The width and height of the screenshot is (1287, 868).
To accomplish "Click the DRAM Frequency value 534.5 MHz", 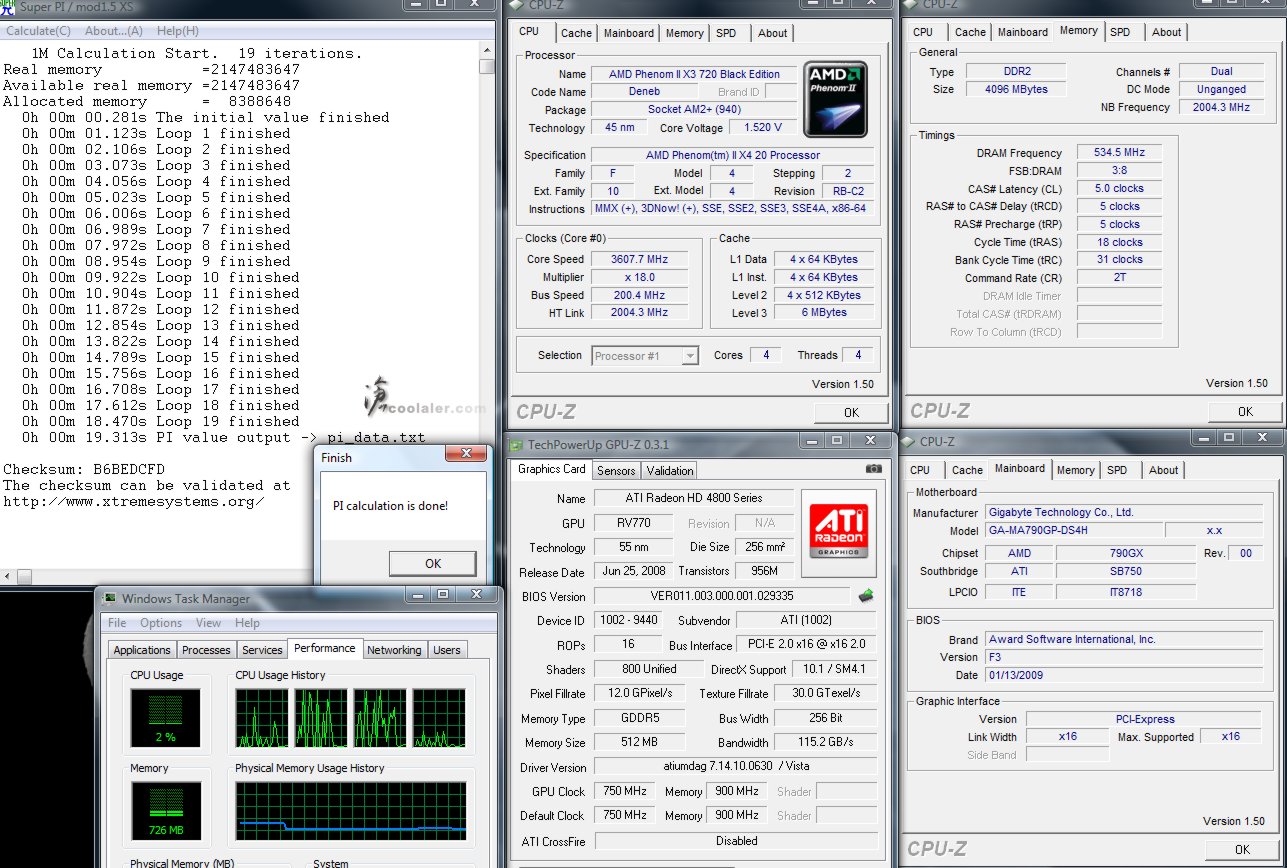I will pyautogui.click(x=1119, y=153).
